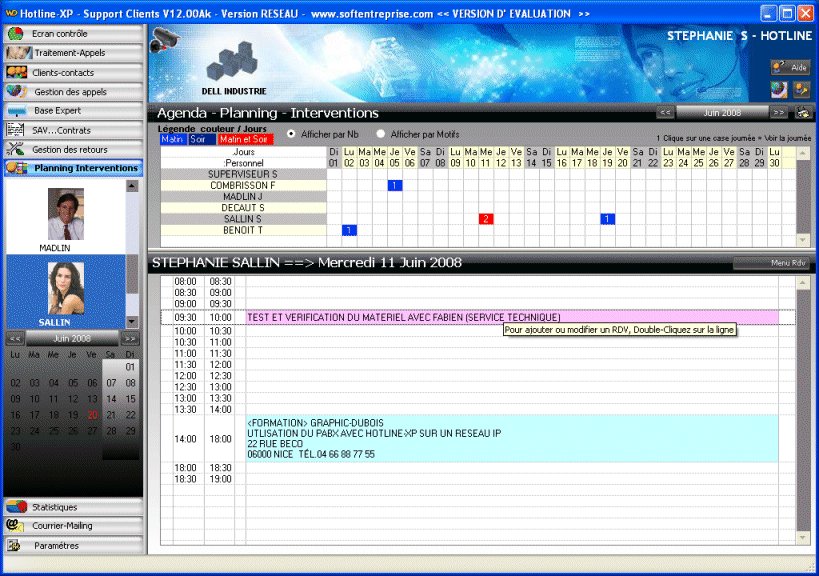Open Traitement-Appels from the sidebar
Screen dimensions: 819x576
click(72, 53)
